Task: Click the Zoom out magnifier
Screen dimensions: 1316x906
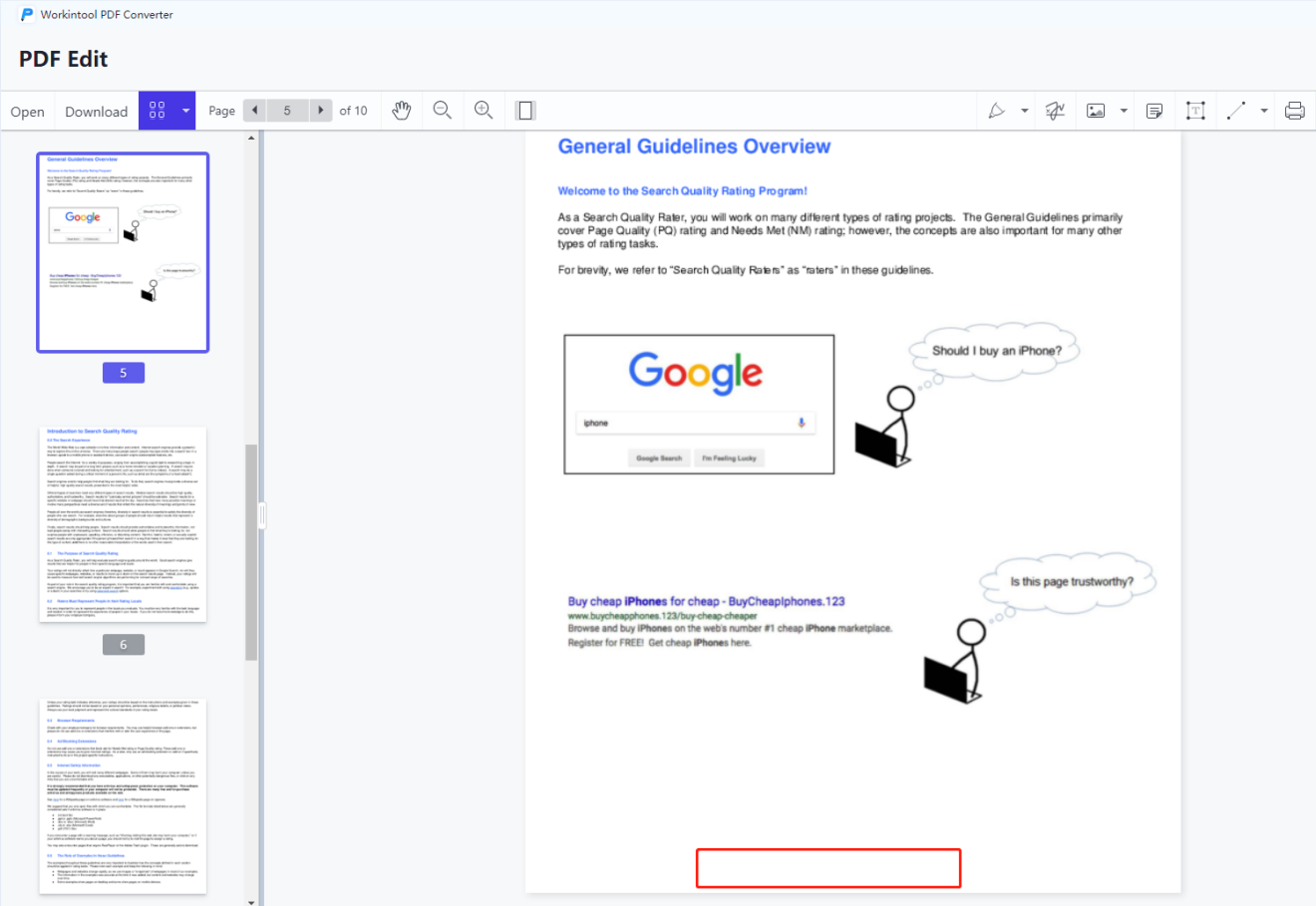Action: click(443, 111)
